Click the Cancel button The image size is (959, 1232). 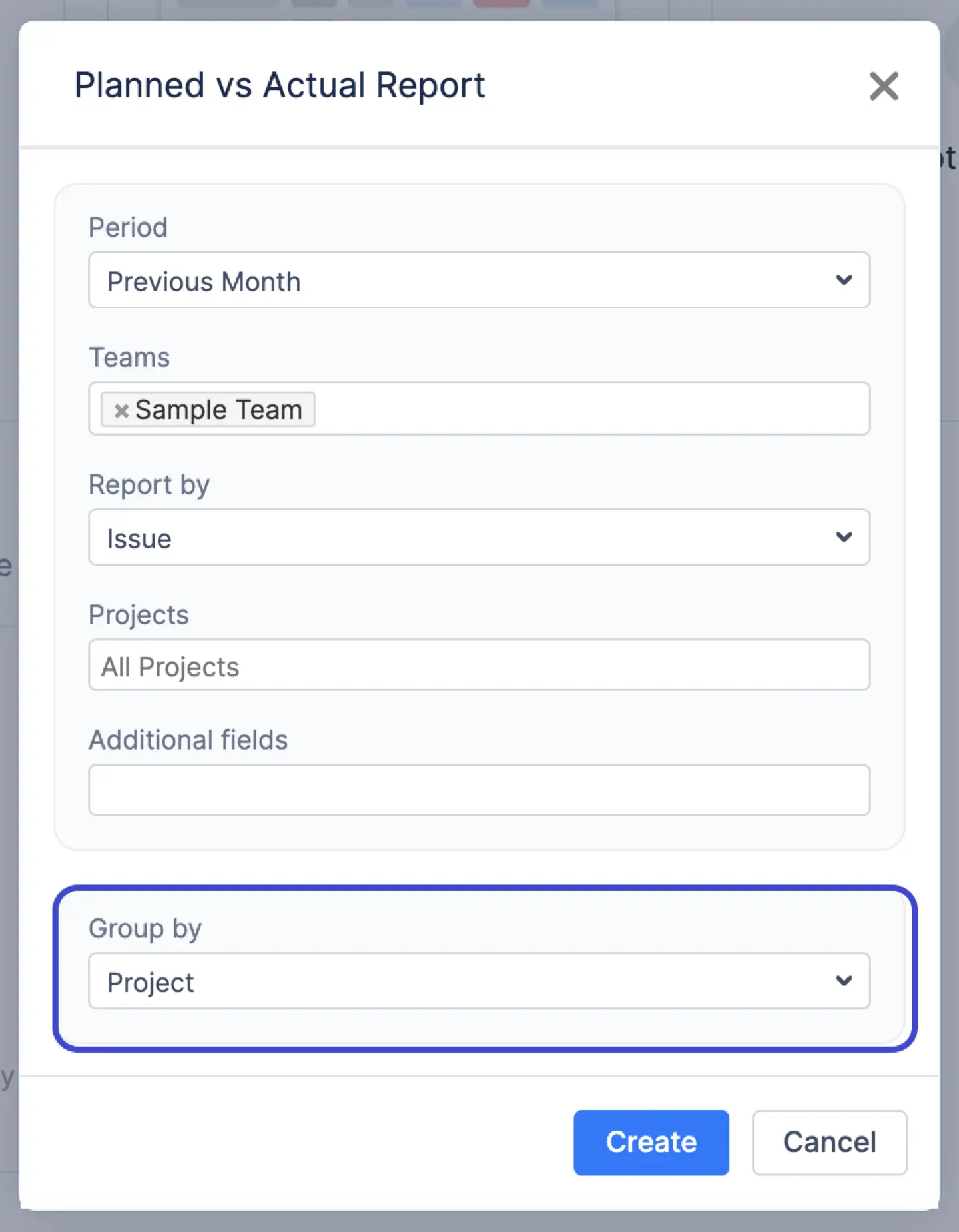click(829, 1142)
